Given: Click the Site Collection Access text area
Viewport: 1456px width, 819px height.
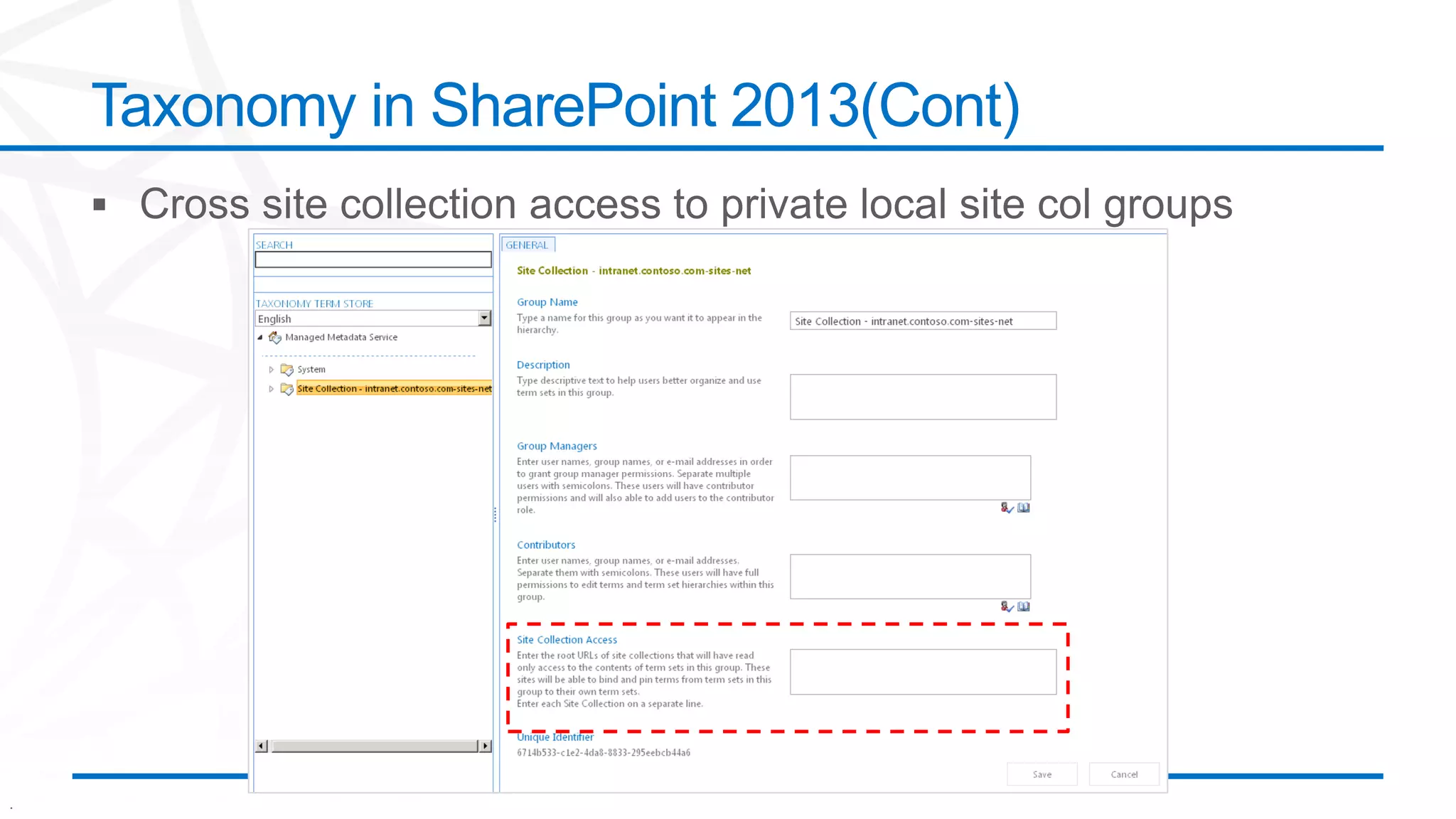Looking at the screenshot, I should [x=923, y=672].
